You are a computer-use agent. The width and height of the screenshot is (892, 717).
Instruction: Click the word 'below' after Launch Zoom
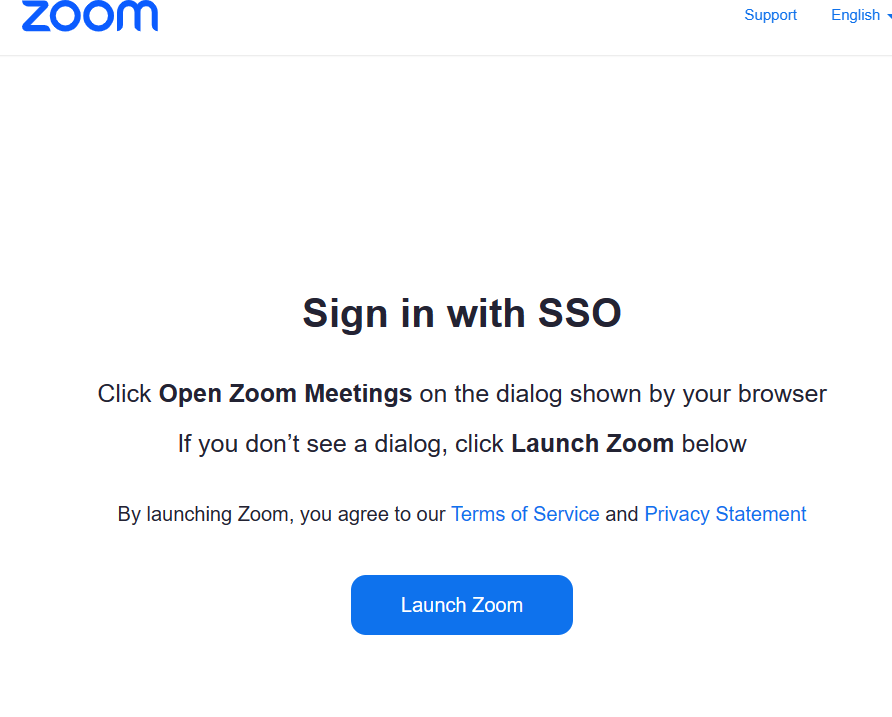click(x=714, y=444)
